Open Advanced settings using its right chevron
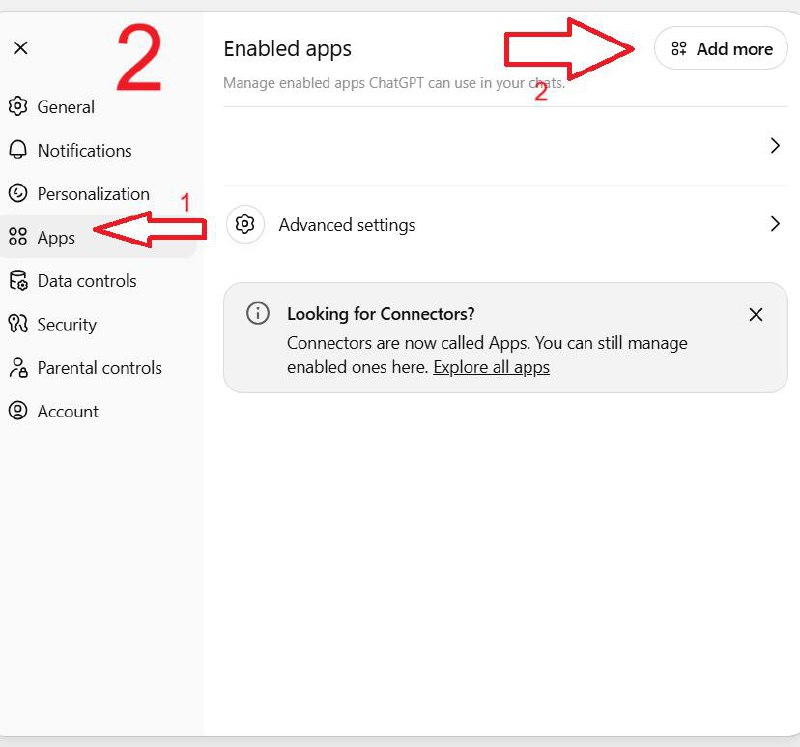The image size is (800, 747). tap(775, 224)
